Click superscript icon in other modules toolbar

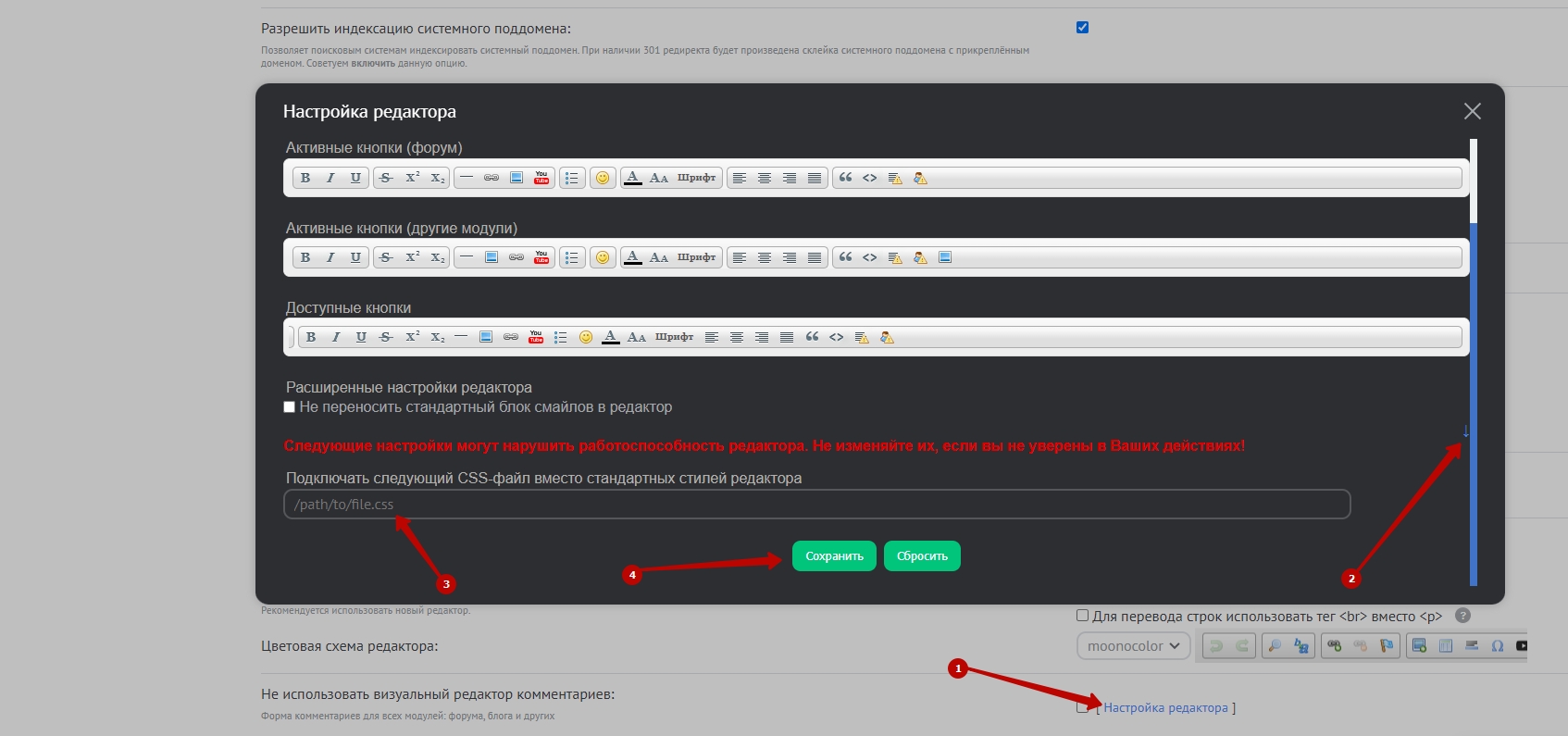pyautogui.click(x=412, y=257)
